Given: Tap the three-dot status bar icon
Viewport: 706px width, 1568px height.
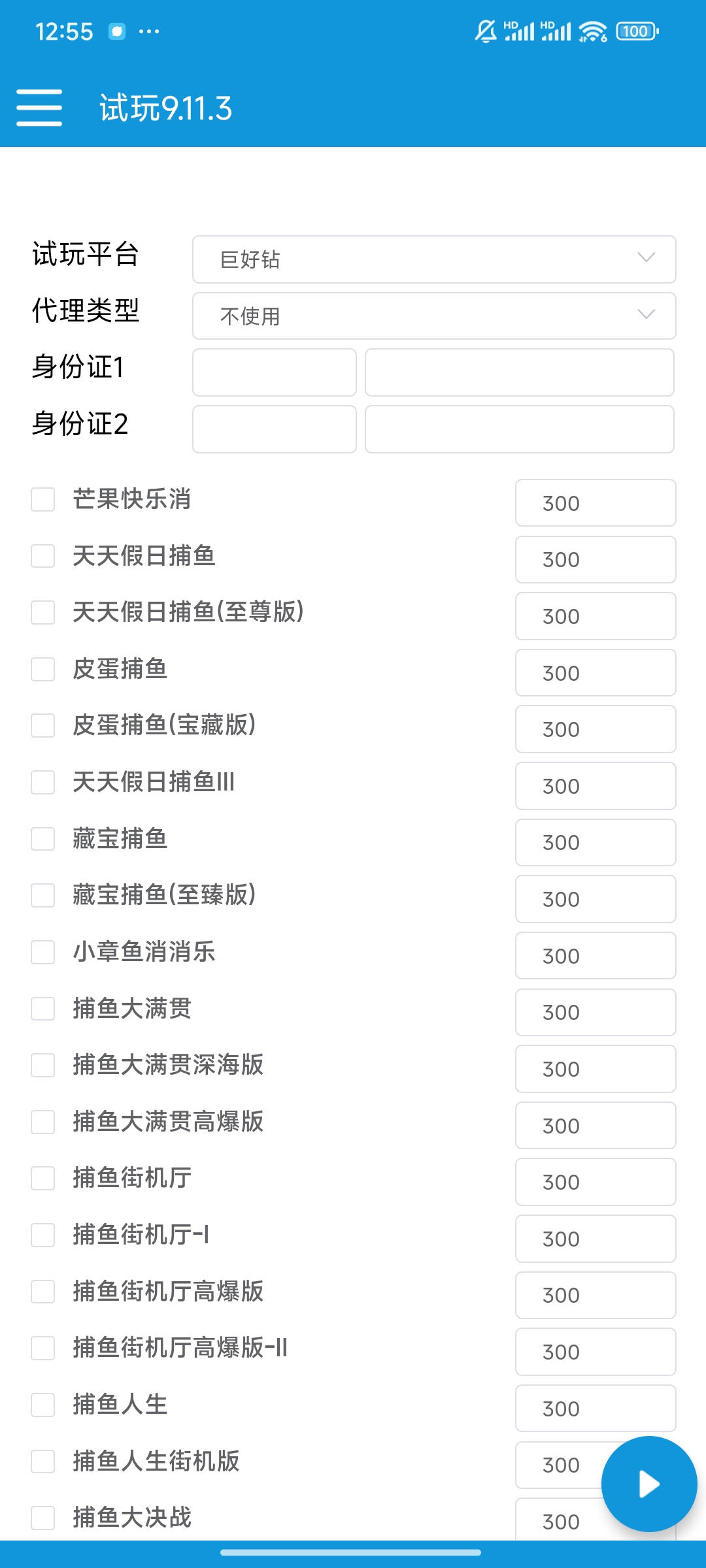Looking at the screenshot, I should [x=149, y=31].
